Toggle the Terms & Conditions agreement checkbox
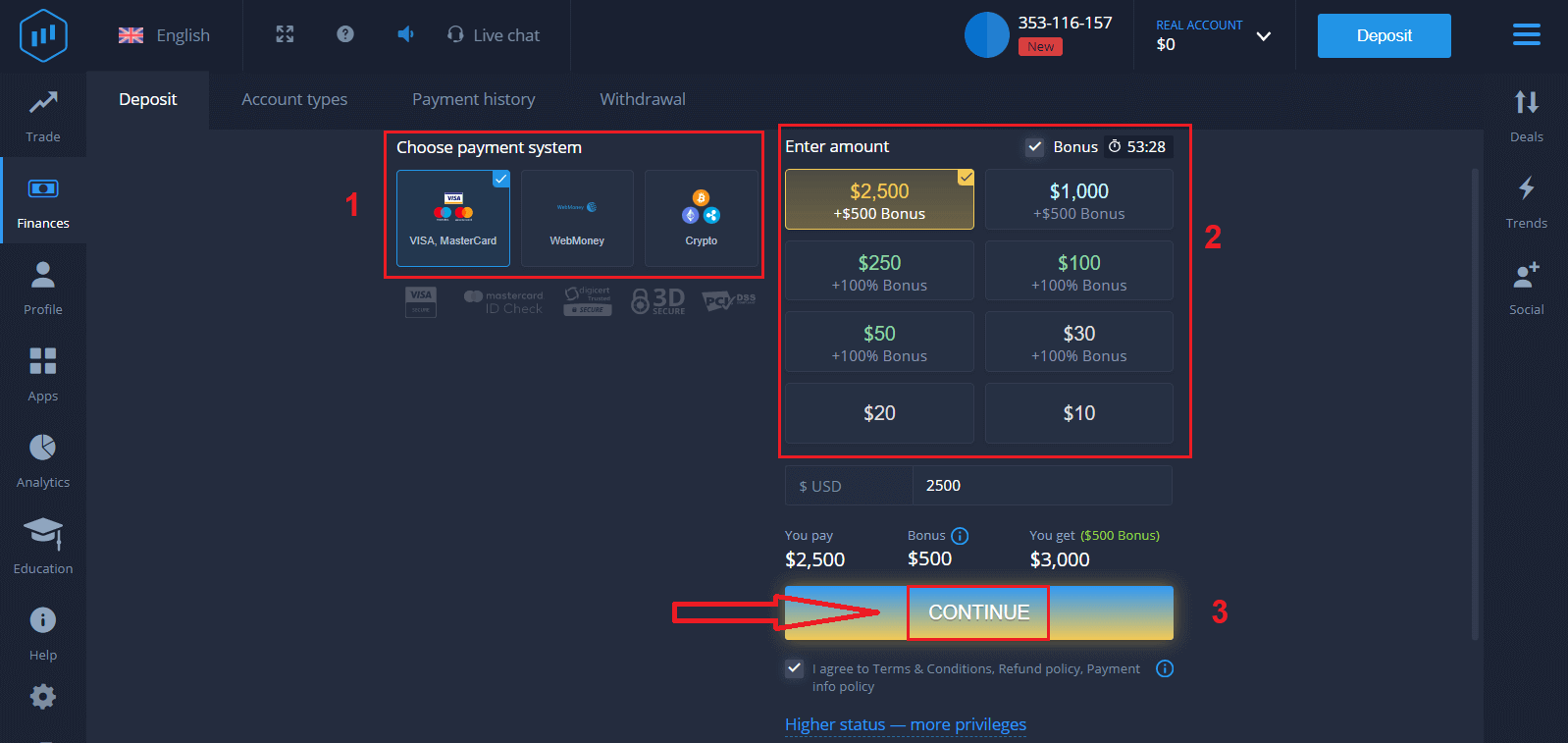Image resolution: width=1568 pixels, height=743 pixels. [x=795, y=668]
